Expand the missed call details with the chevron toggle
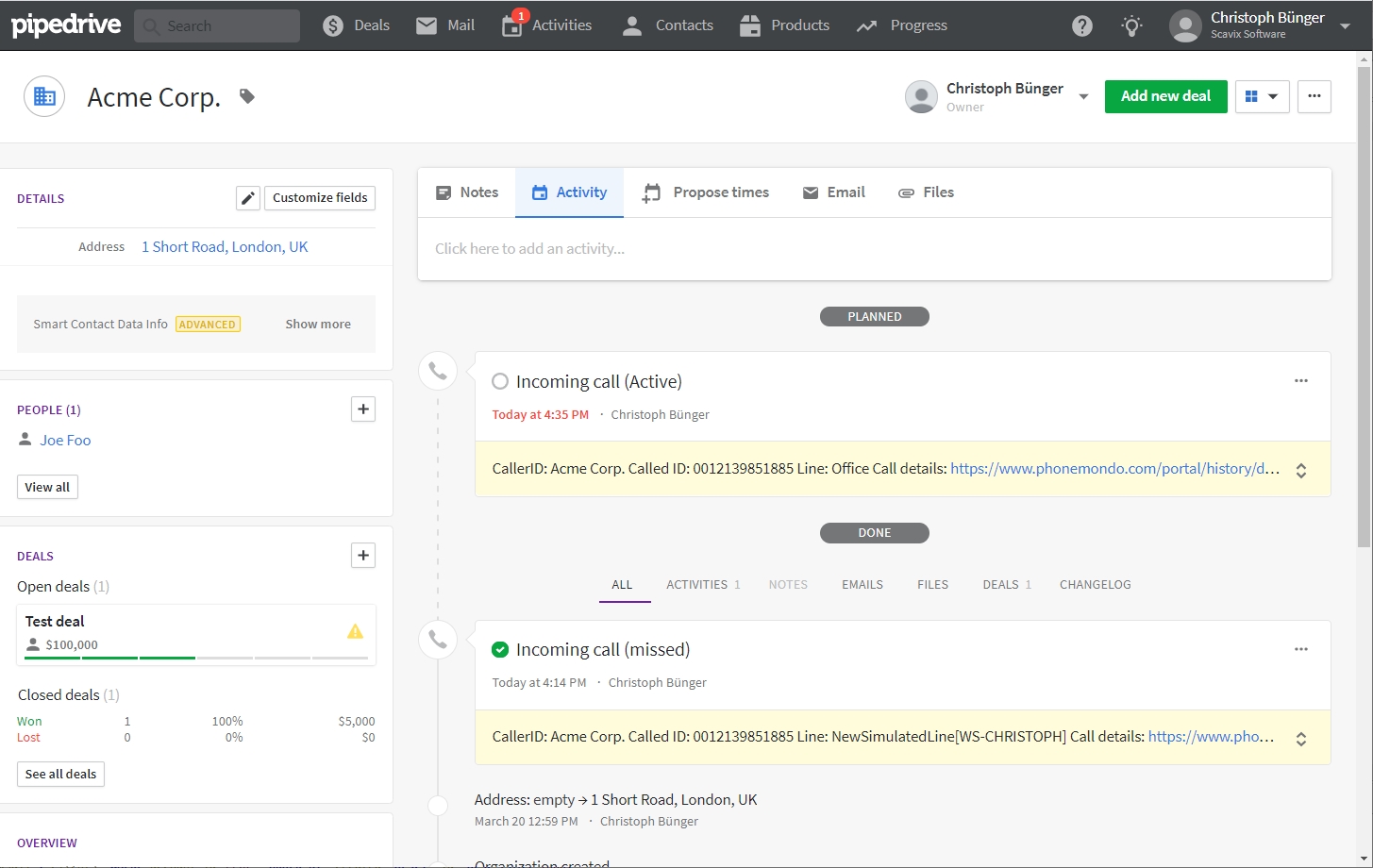Image resolution: width=1373 pixels, height=868 pixels. 1300,737
